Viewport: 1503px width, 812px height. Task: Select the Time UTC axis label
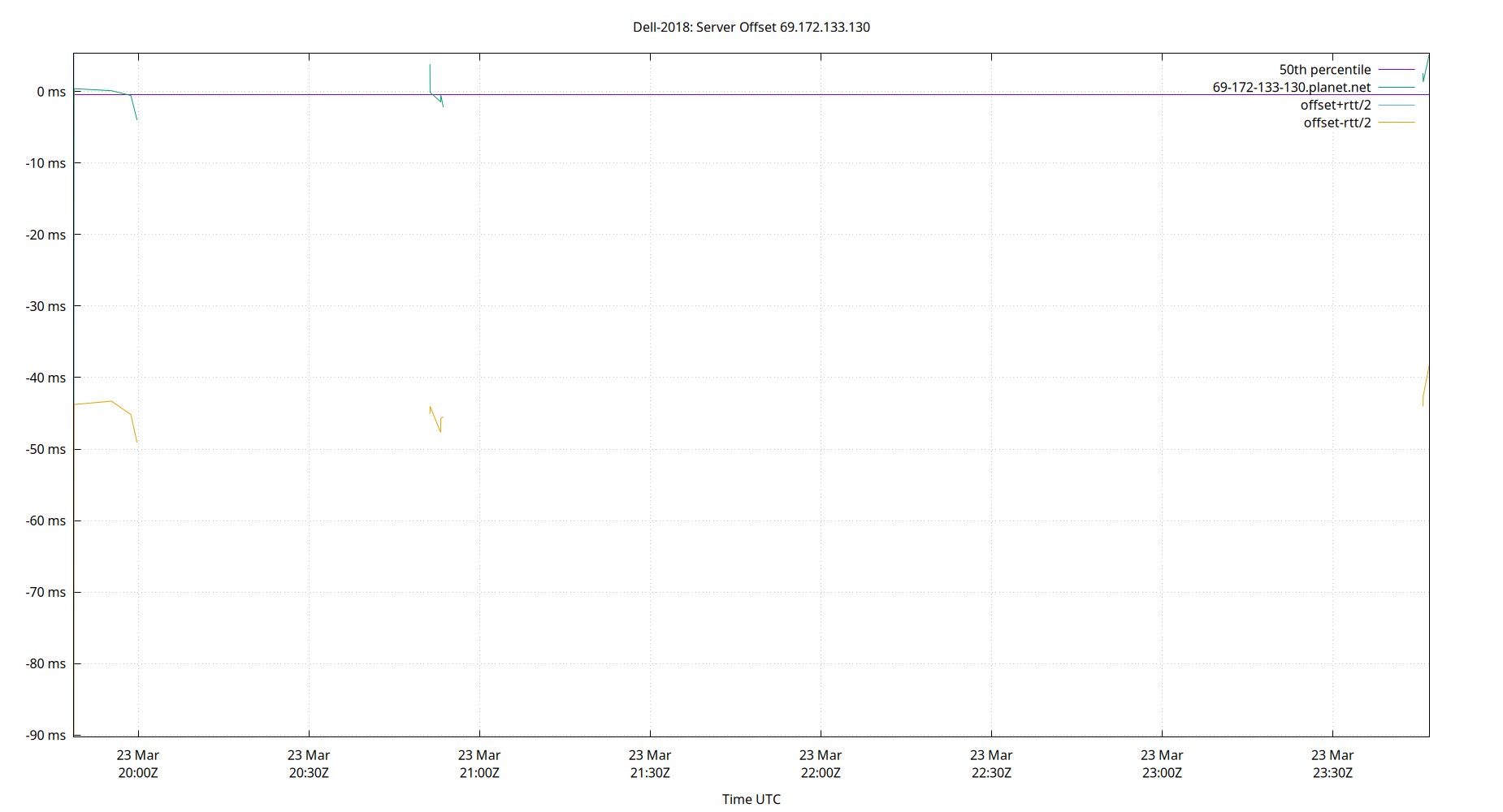point(751,799)
